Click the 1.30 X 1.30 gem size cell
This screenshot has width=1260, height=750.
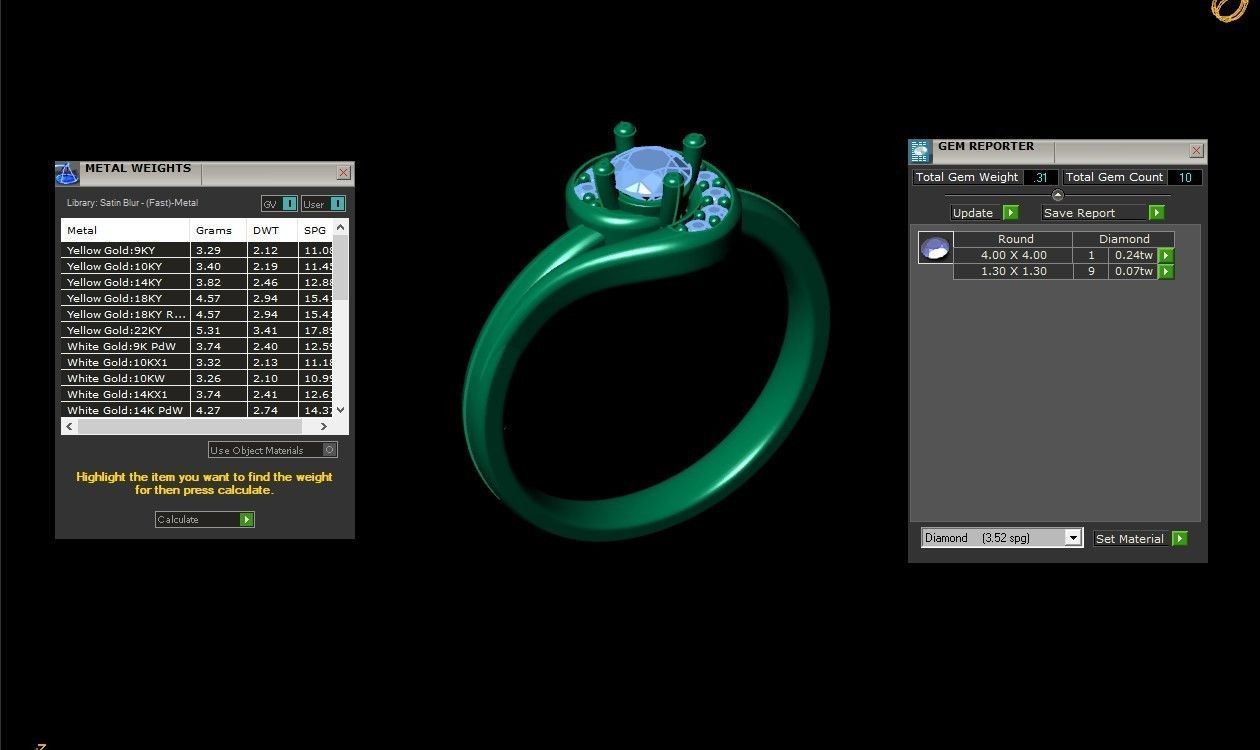tap(1013, 271)
